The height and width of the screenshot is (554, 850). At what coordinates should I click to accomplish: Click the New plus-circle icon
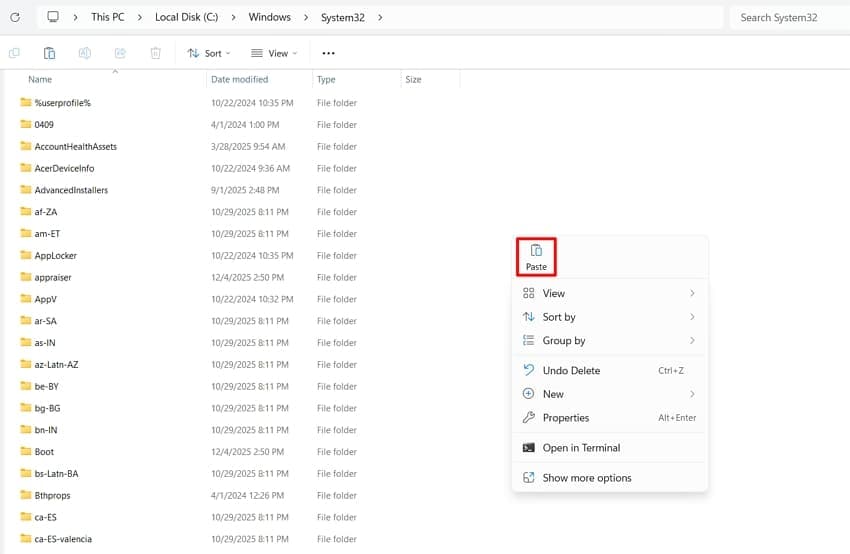[x=529, y=394]
